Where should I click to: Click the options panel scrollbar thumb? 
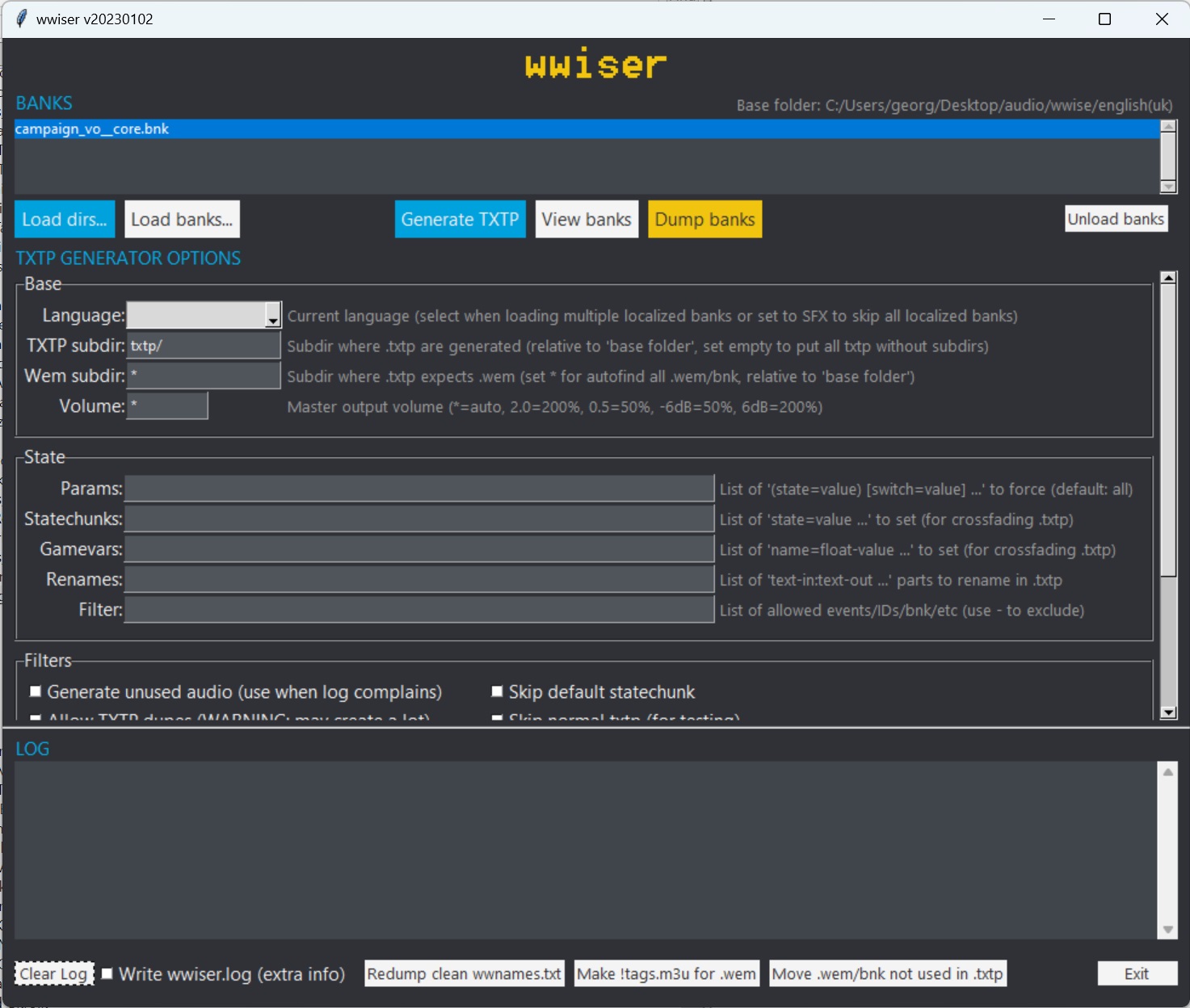pyautogui.click(x=1168, y=430)
